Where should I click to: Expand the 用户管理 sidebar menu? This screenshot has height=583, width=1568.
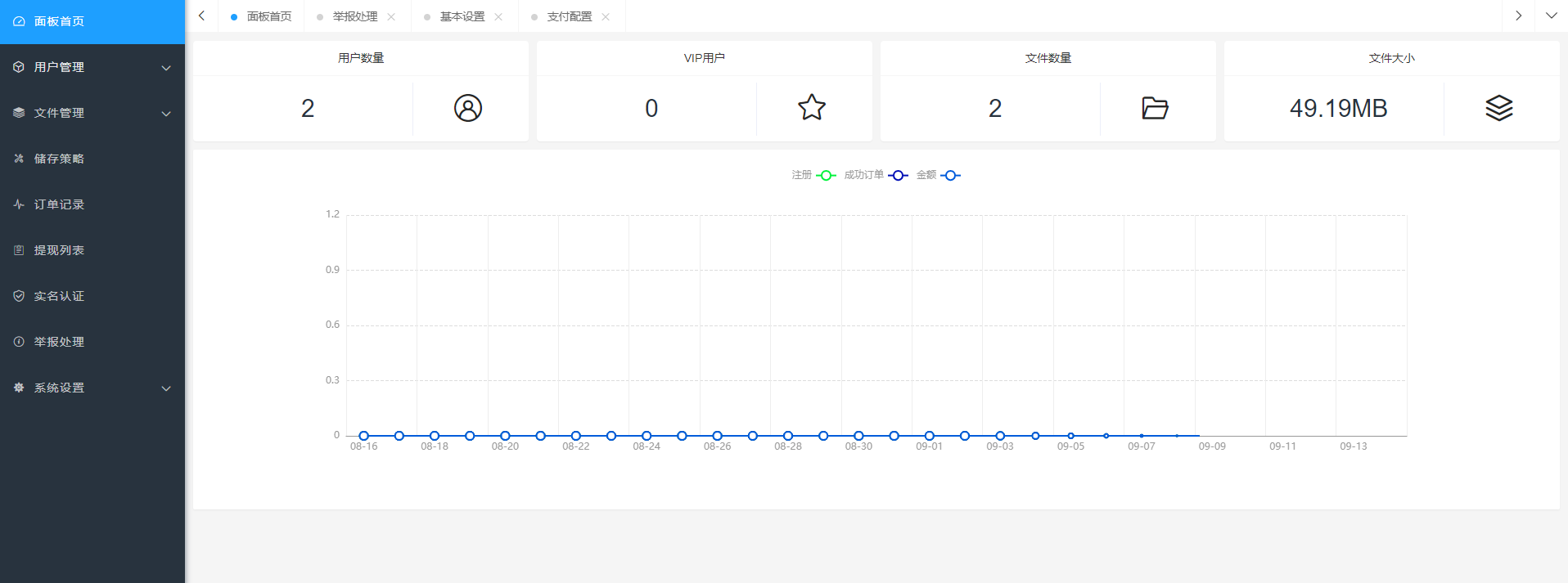tap(92, 67)
